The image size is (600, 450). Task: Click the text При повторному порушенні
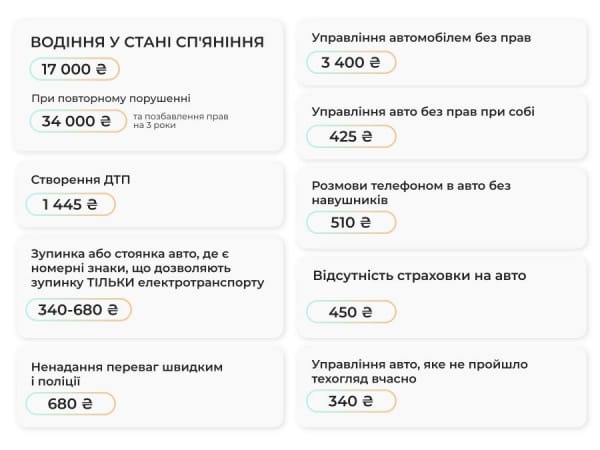click(x=110, y=98)
